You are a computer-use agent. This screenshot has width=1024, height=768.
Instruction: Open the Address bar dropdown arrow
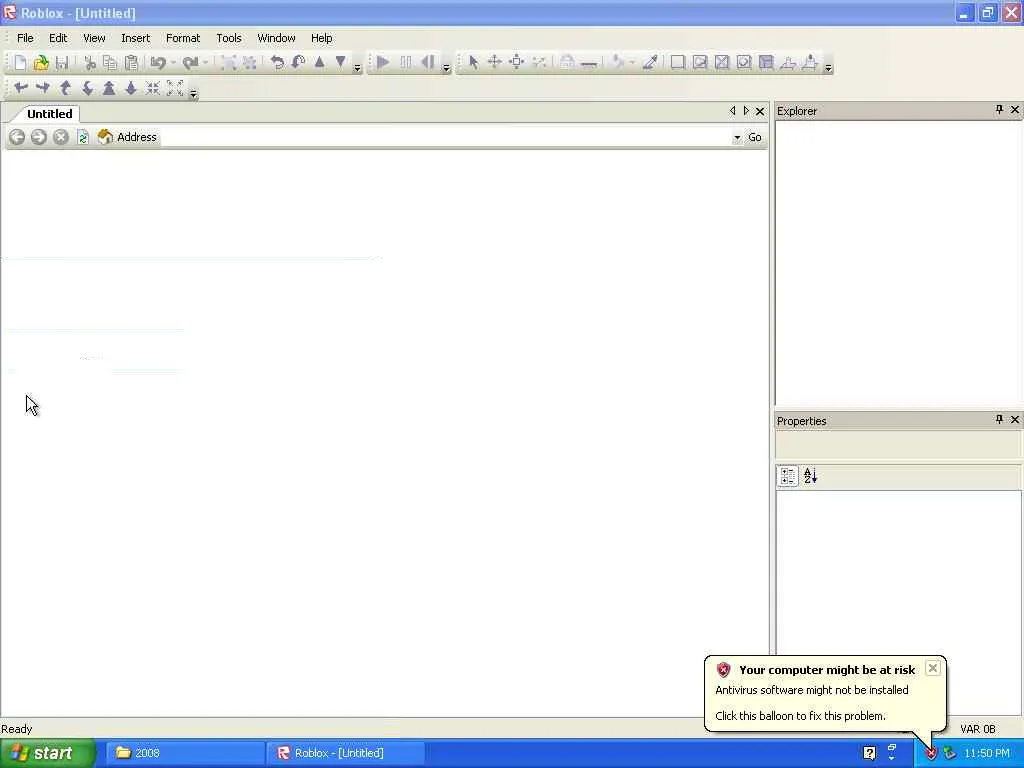pos(737,138)
